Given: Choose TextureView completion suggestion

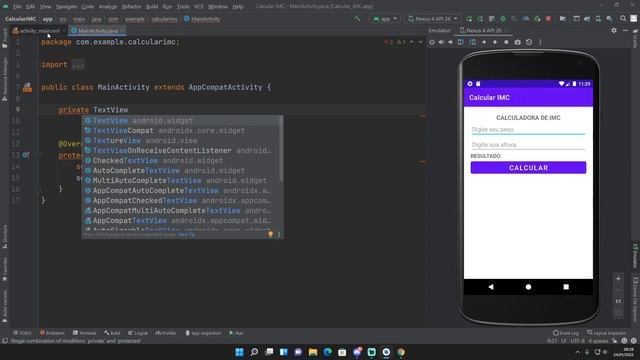Looking at the screenshot, I should tap(182, 140).
